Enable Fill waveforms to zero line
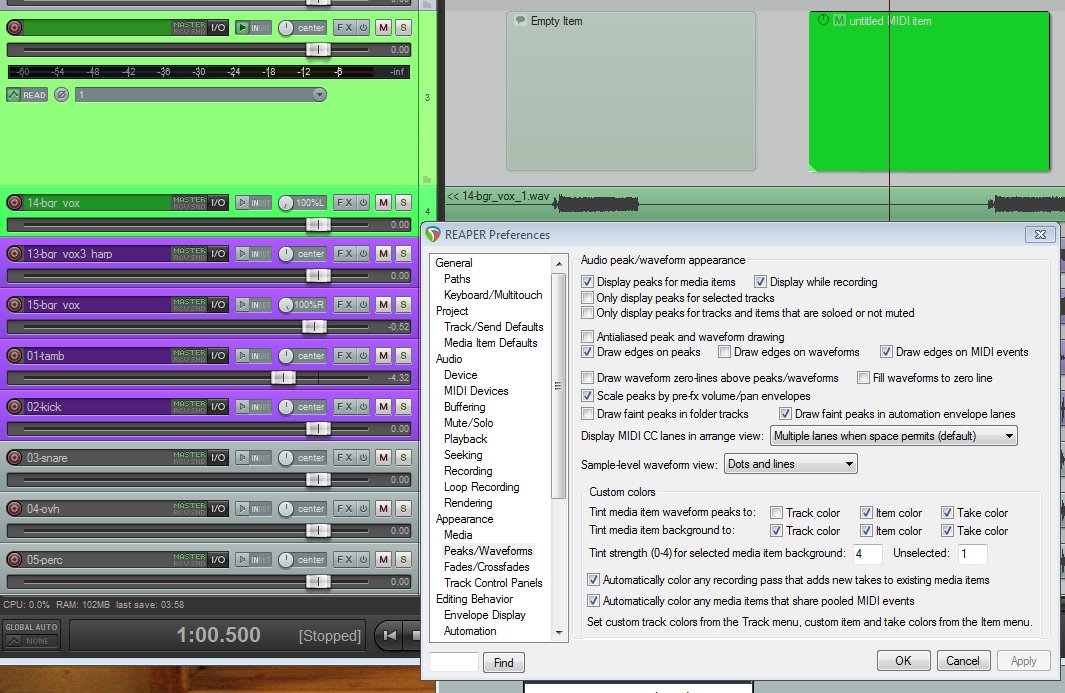 (x=863, y=378)
